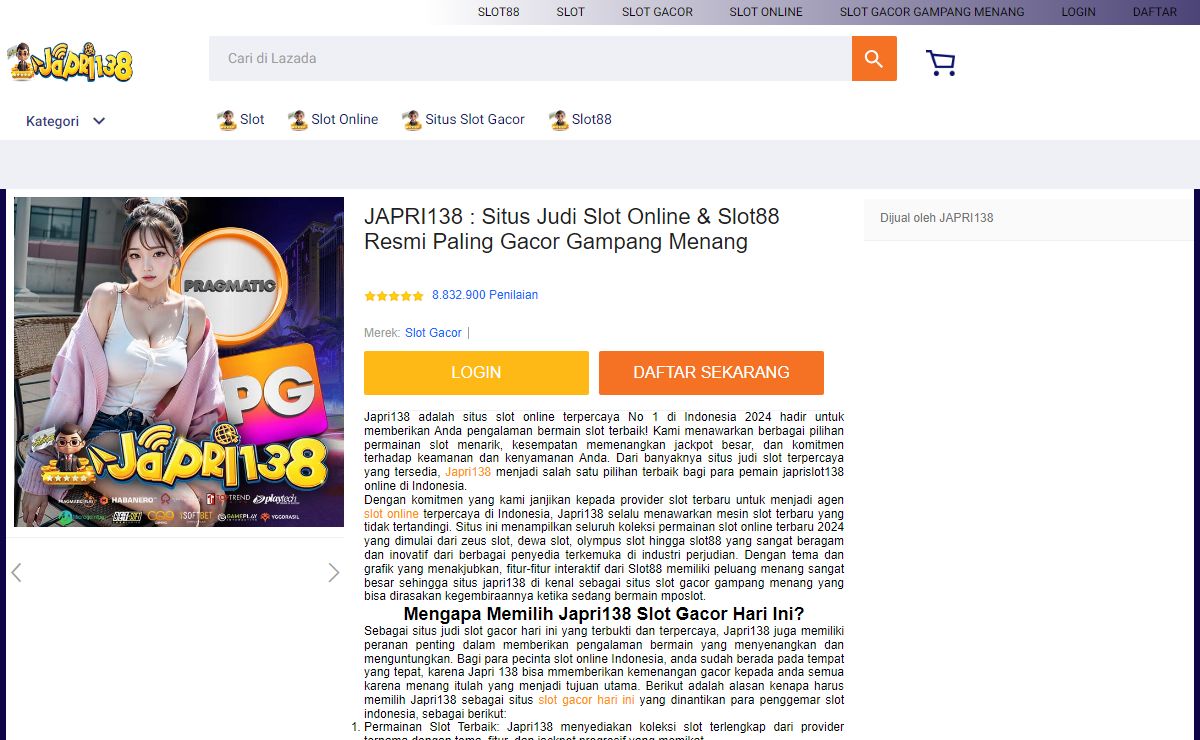Click the slot gacor hari ini text link

[586, 700]
